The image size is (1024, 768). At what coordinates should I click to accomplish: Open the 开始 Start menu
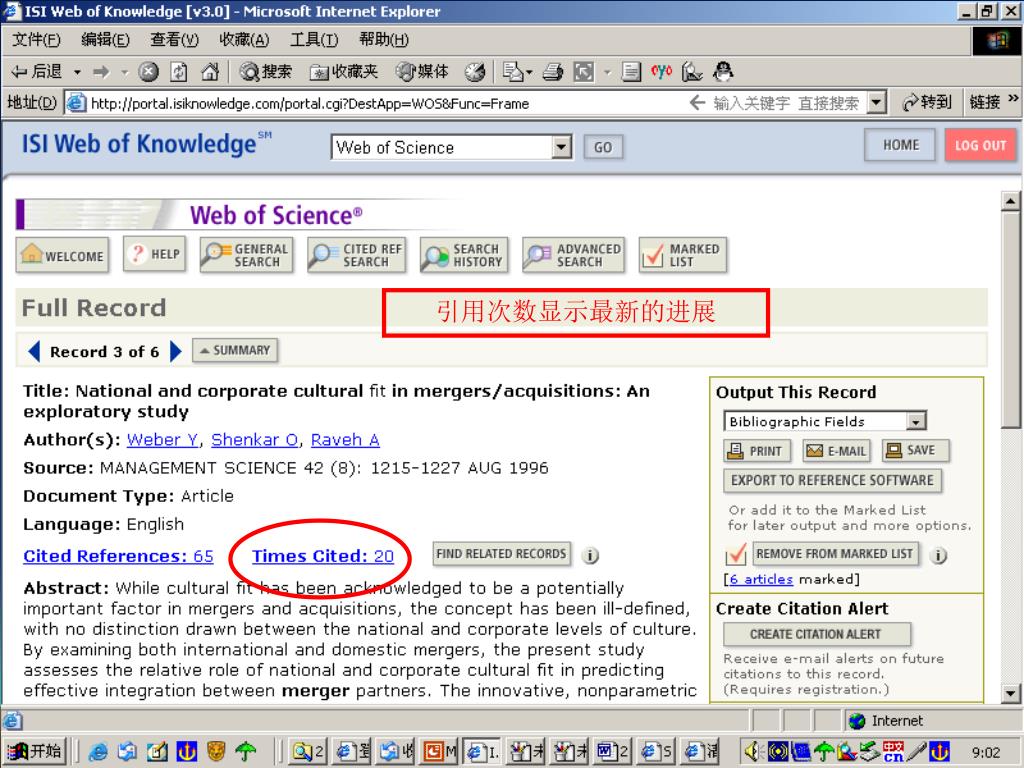click(37, 752)
